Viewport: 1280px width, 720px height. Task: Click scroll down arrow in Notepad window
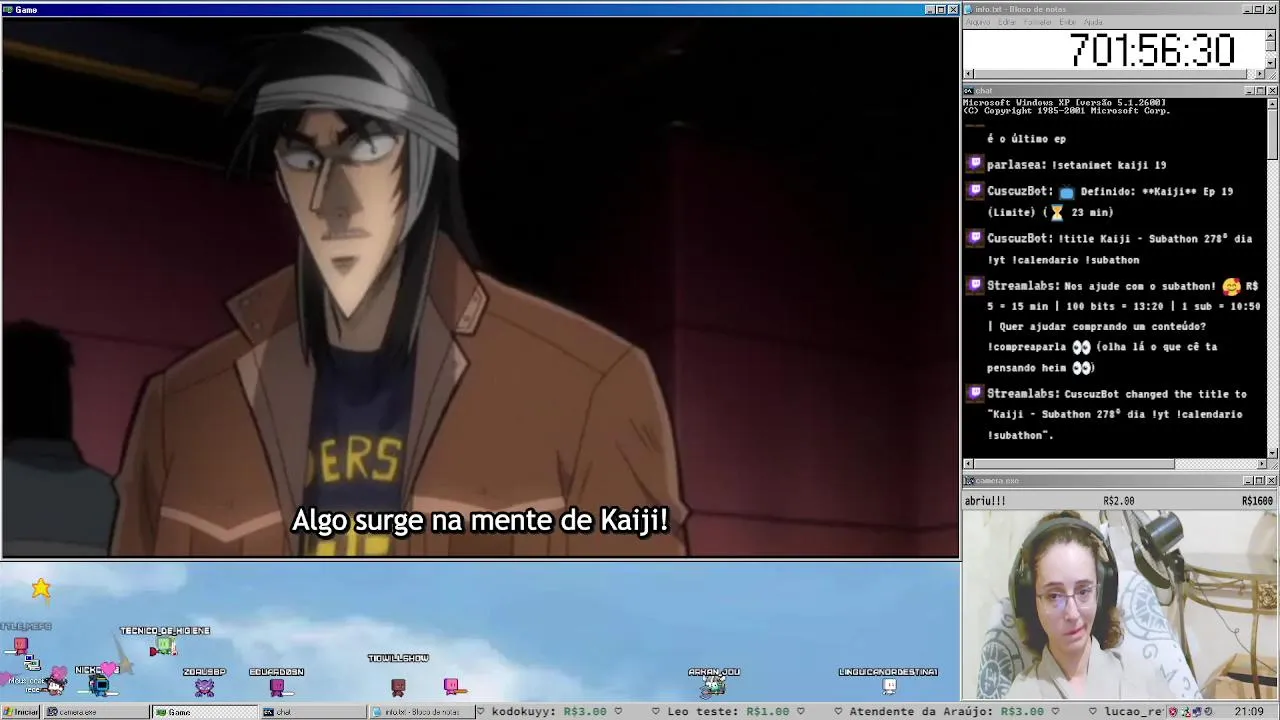tap(1270, 63)
